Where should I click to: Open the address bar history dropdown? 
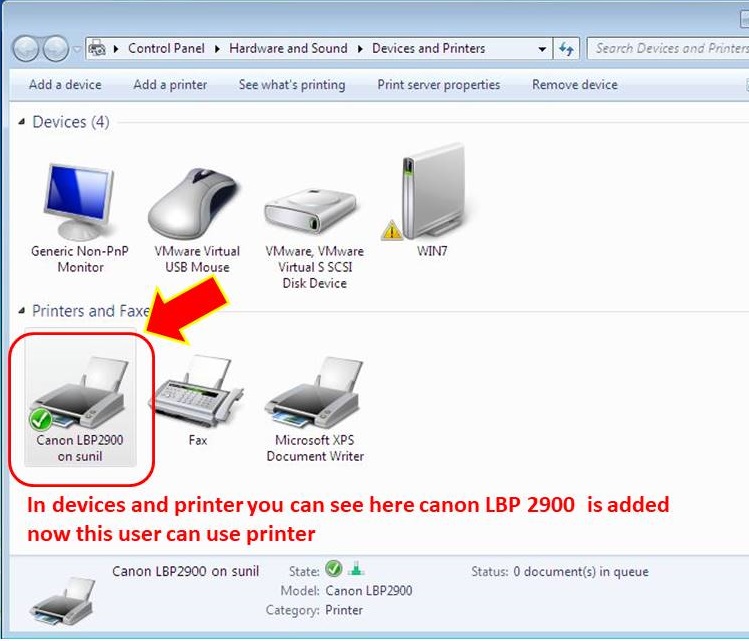542,49
